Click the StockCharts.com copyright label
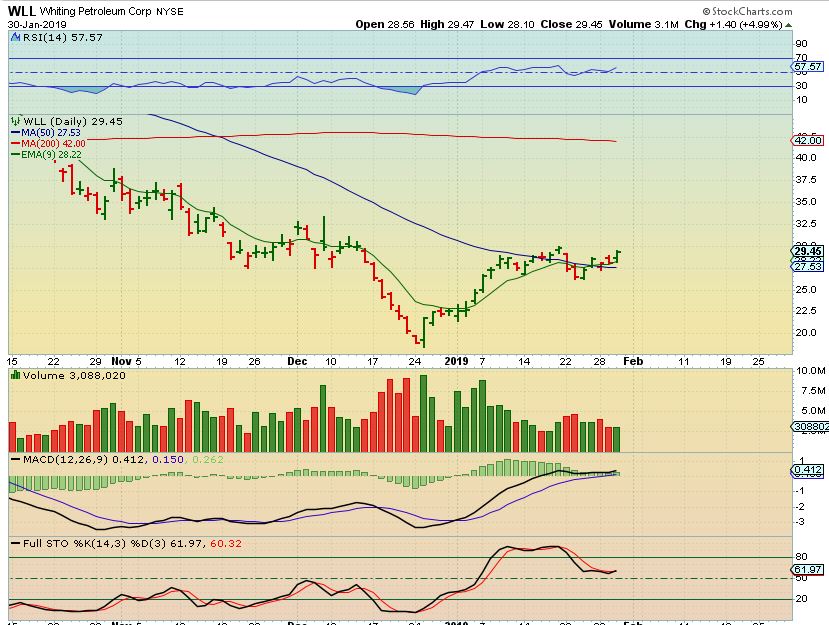 [748, 11]
